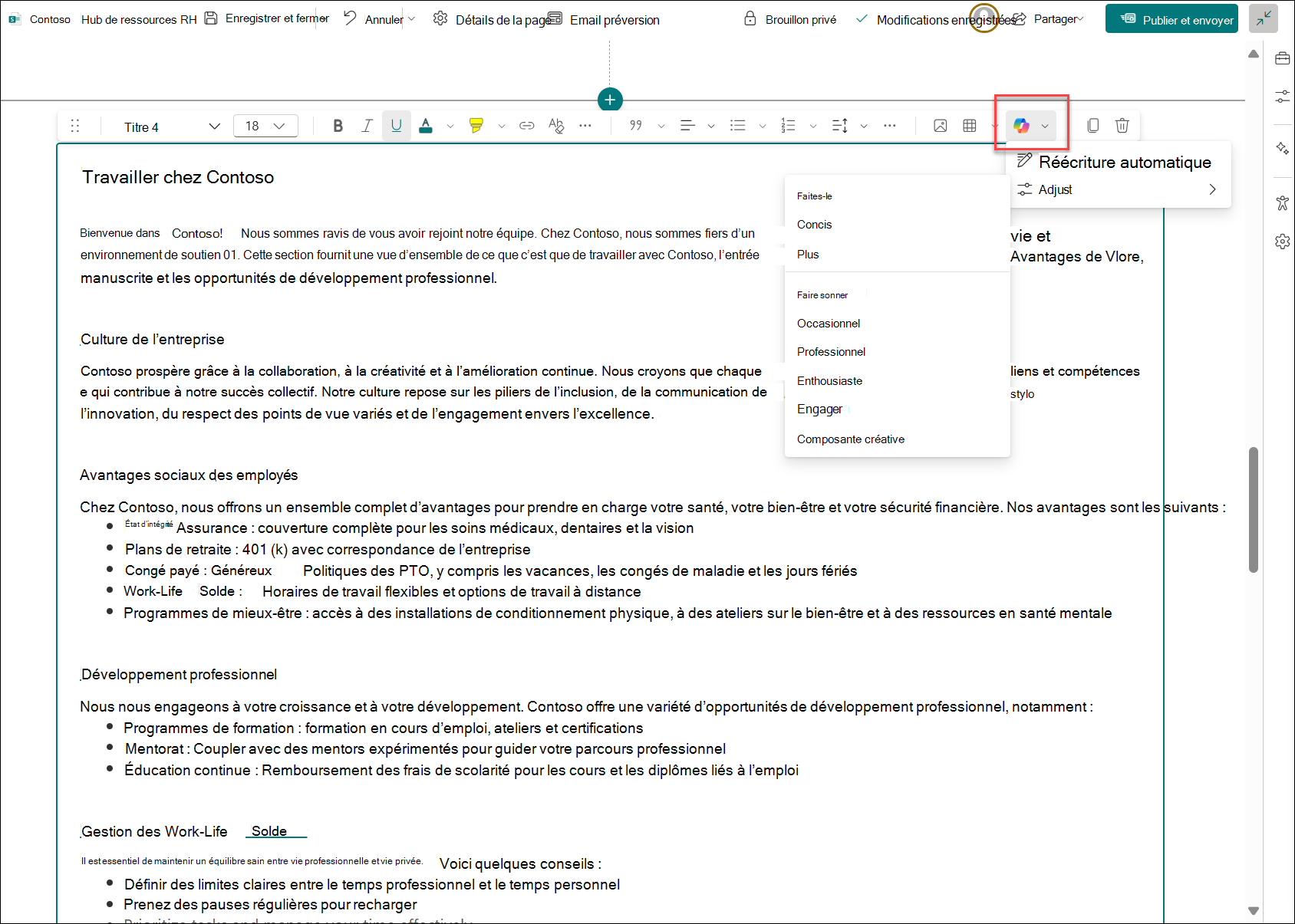Open the font size 18 dropdown
This screenshot has height=924, width=1295.
point(265,126)
